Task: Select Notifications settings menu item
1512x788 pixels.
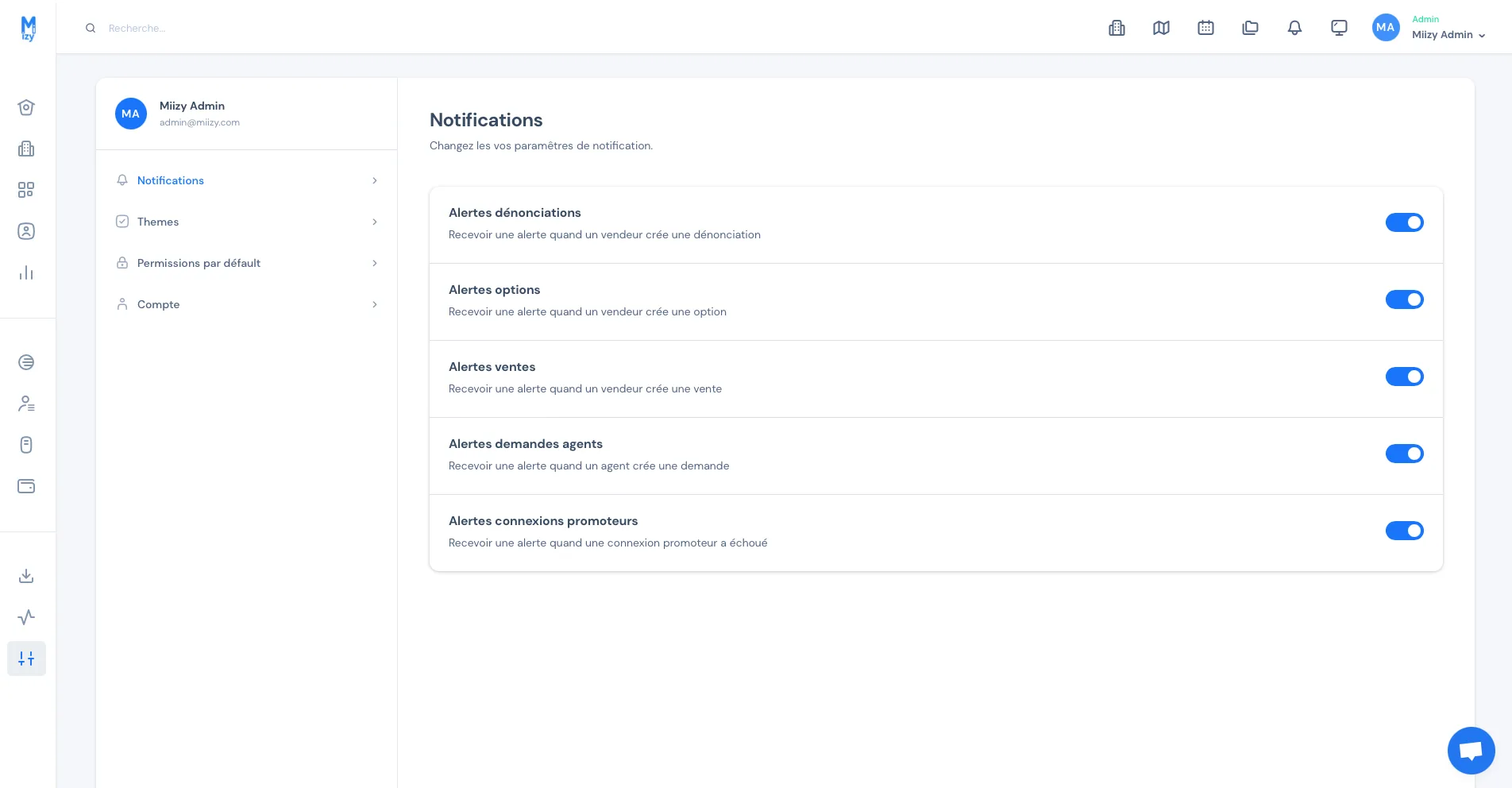Action: coord(246,180)
